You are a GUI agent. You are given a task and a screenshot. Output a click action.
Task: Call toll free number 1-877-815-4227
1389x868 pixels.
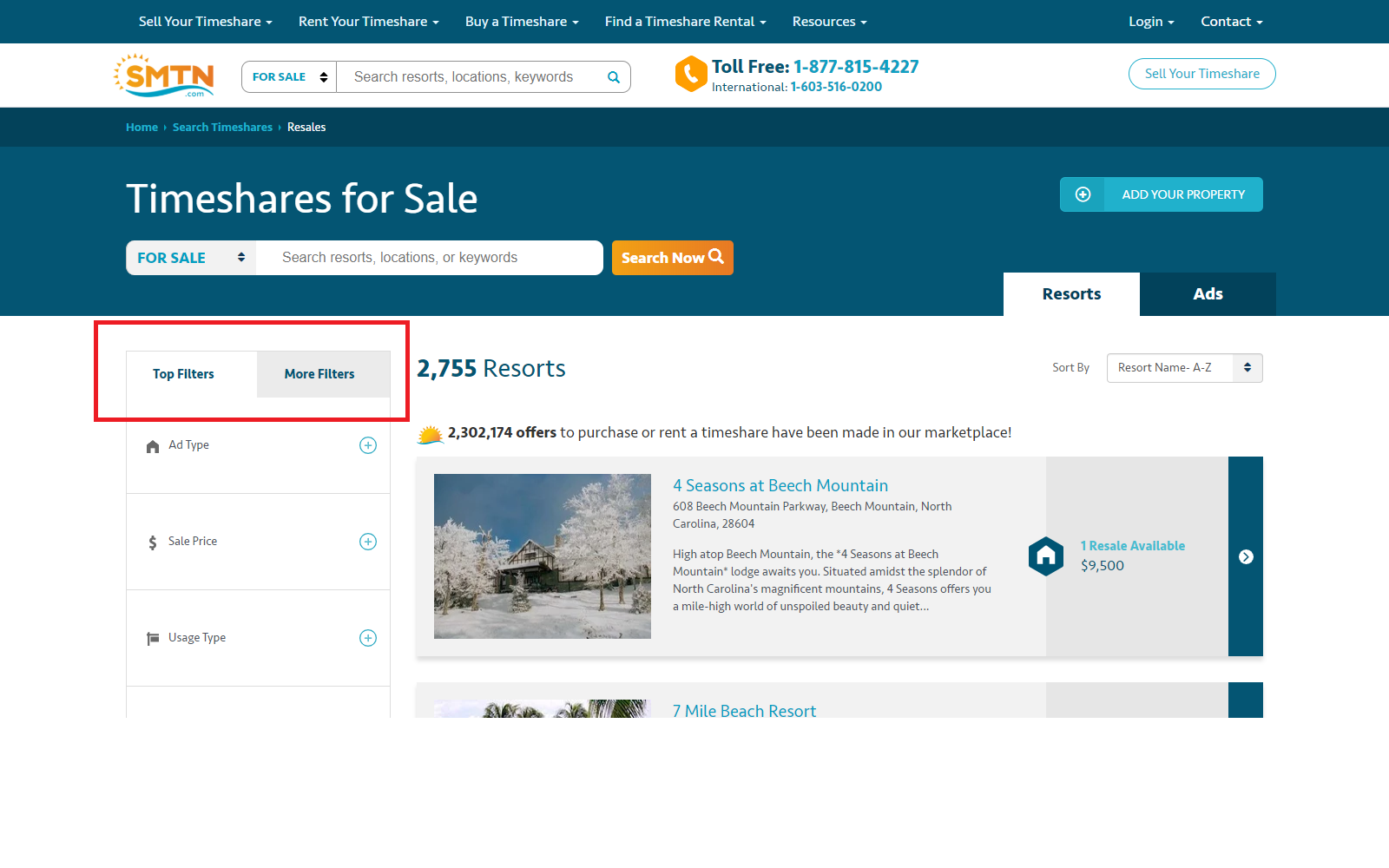pyautogui.click(x=856, y=67)
